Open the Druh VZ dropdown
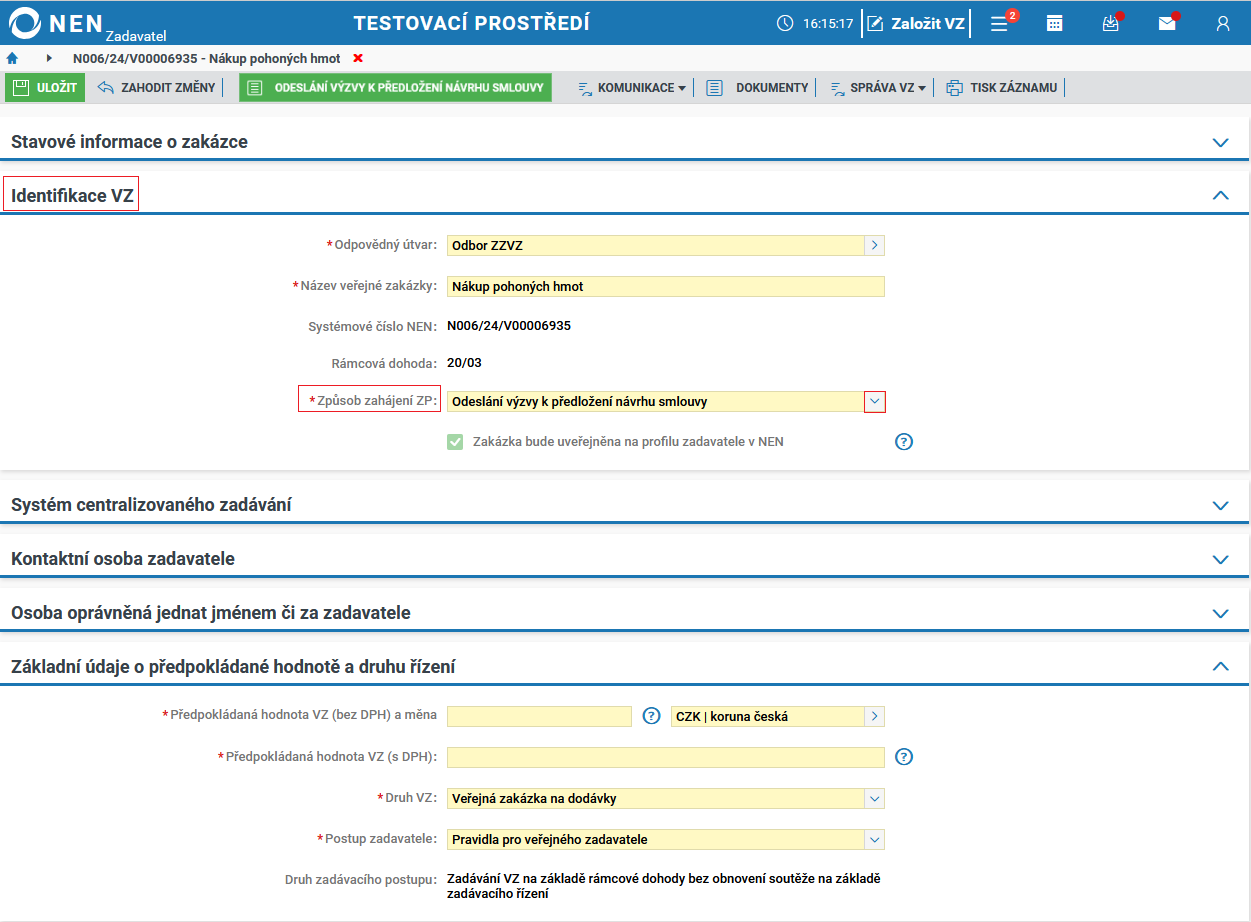 875,798
